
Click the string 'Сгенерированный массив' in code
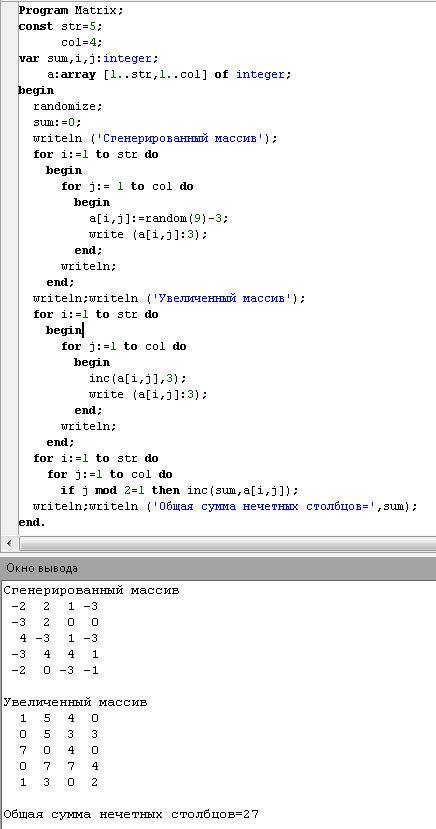click(x=182, y=138)
